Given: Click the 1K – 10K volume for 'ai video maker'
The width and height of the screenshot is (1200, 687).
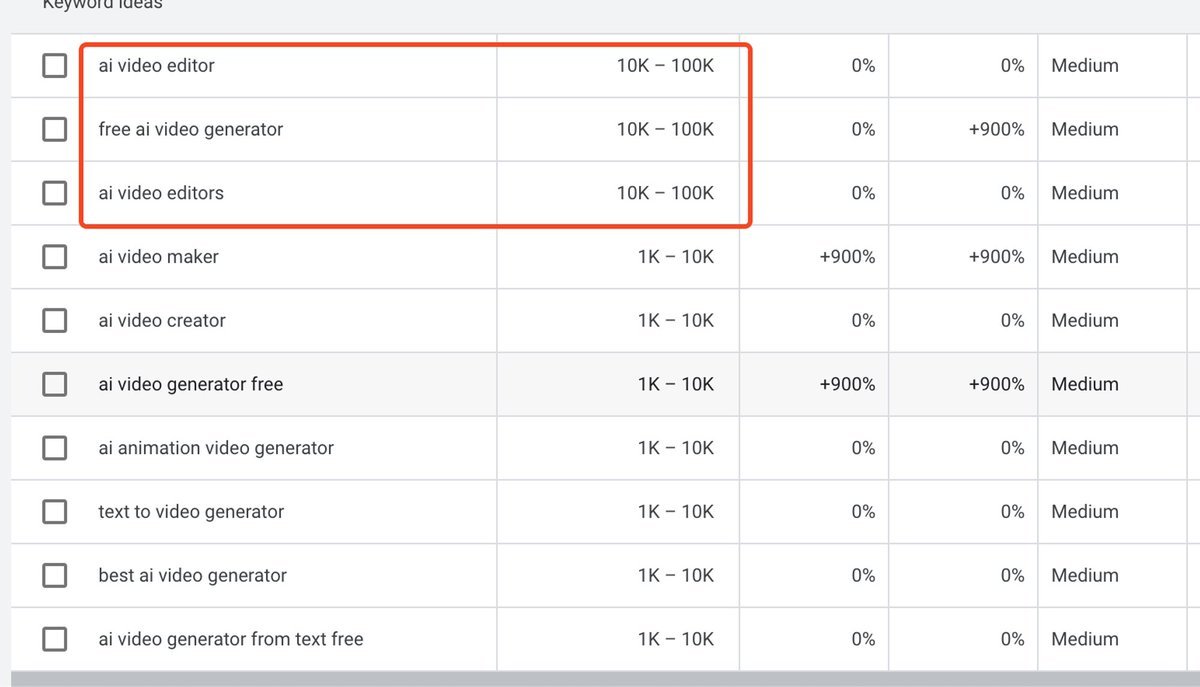Looking at the screenshot, I should click(x=676, y=257).
